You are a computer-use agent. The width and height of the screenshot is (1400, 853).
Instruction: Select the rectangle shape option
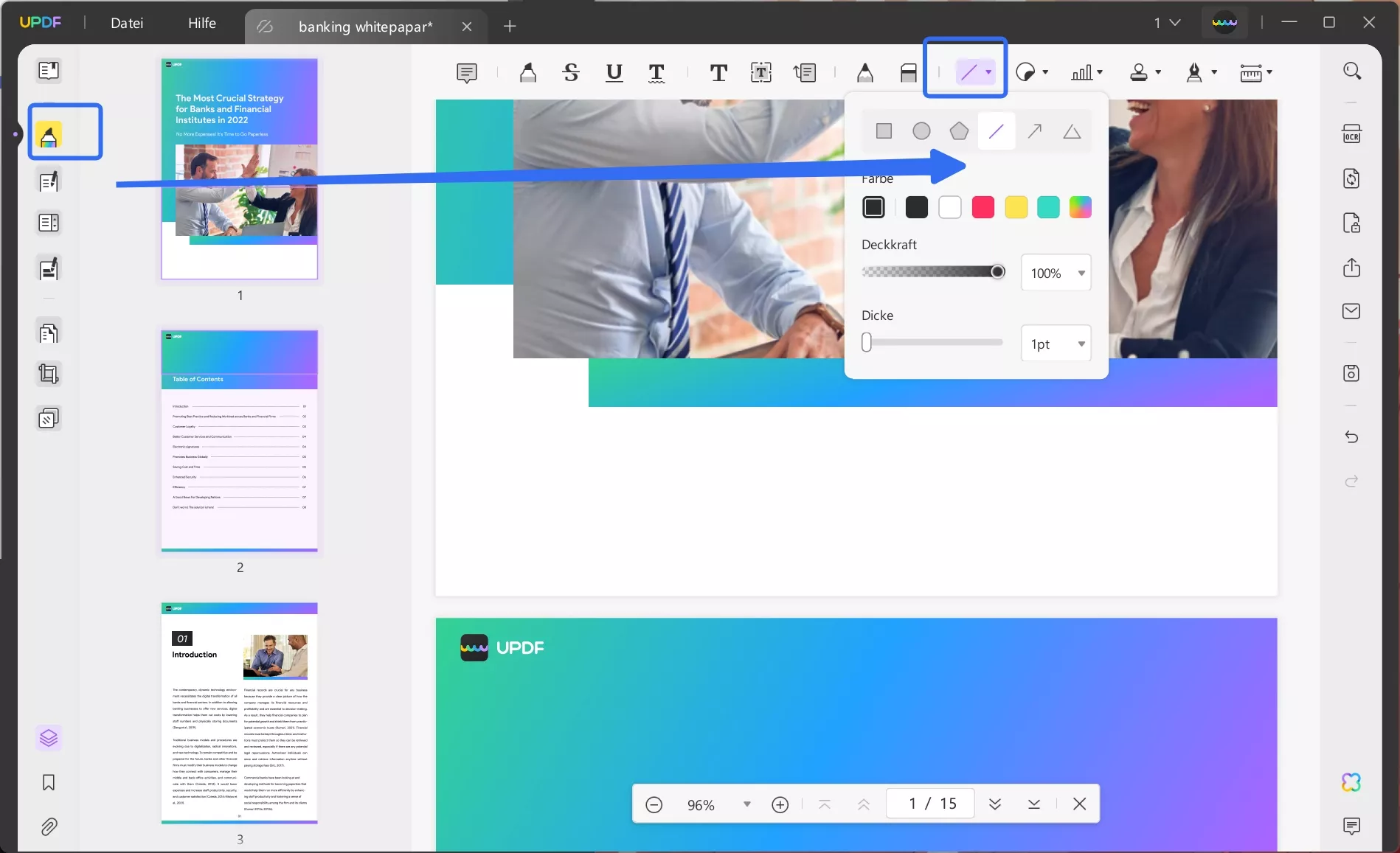[x=884, y=130]
